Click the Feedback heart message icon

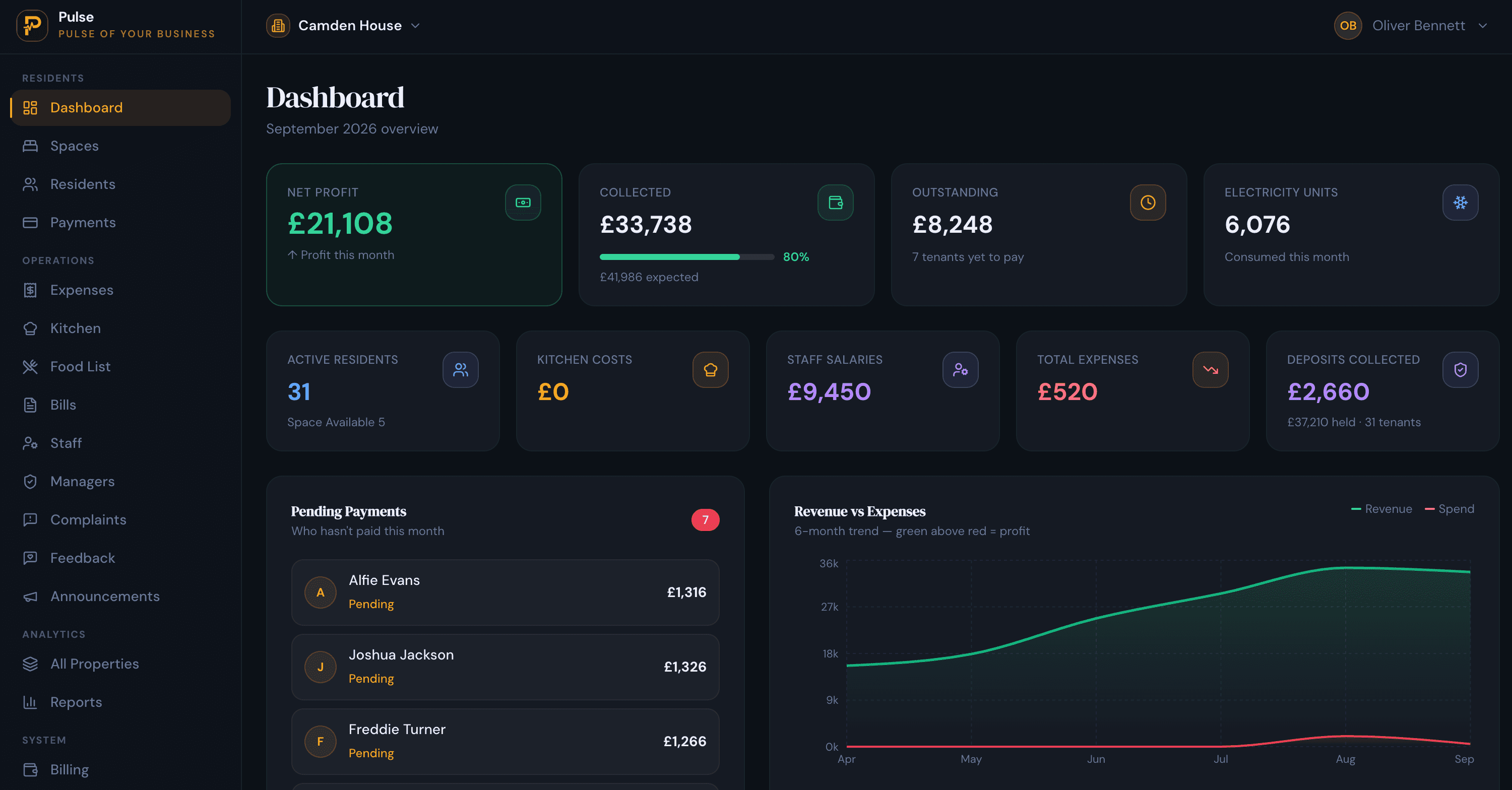pyautogui.click(x=30, y=558)
